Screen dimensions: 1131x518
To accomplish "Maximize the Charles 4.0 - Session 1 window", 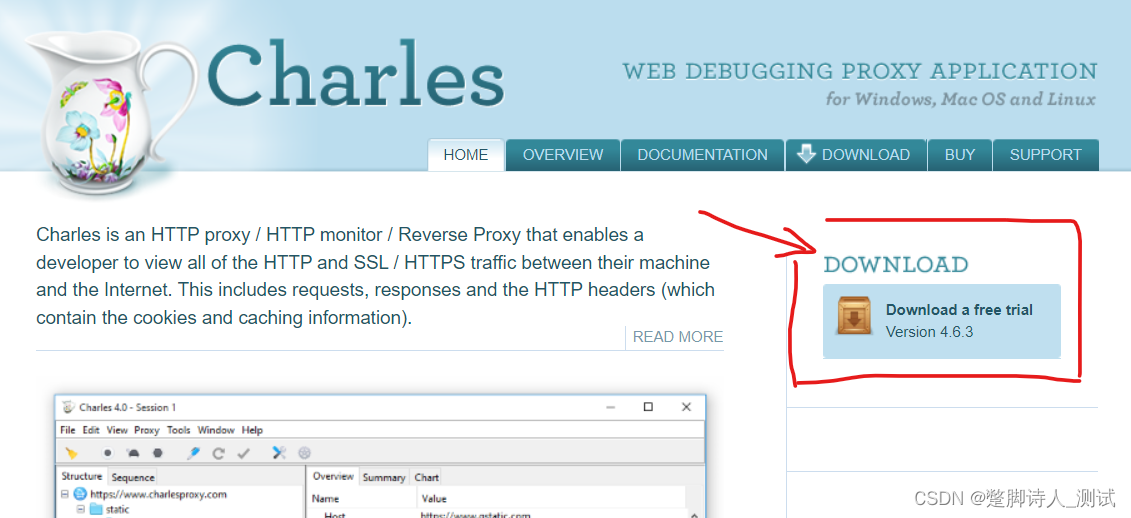I will (x=648, y=407).
